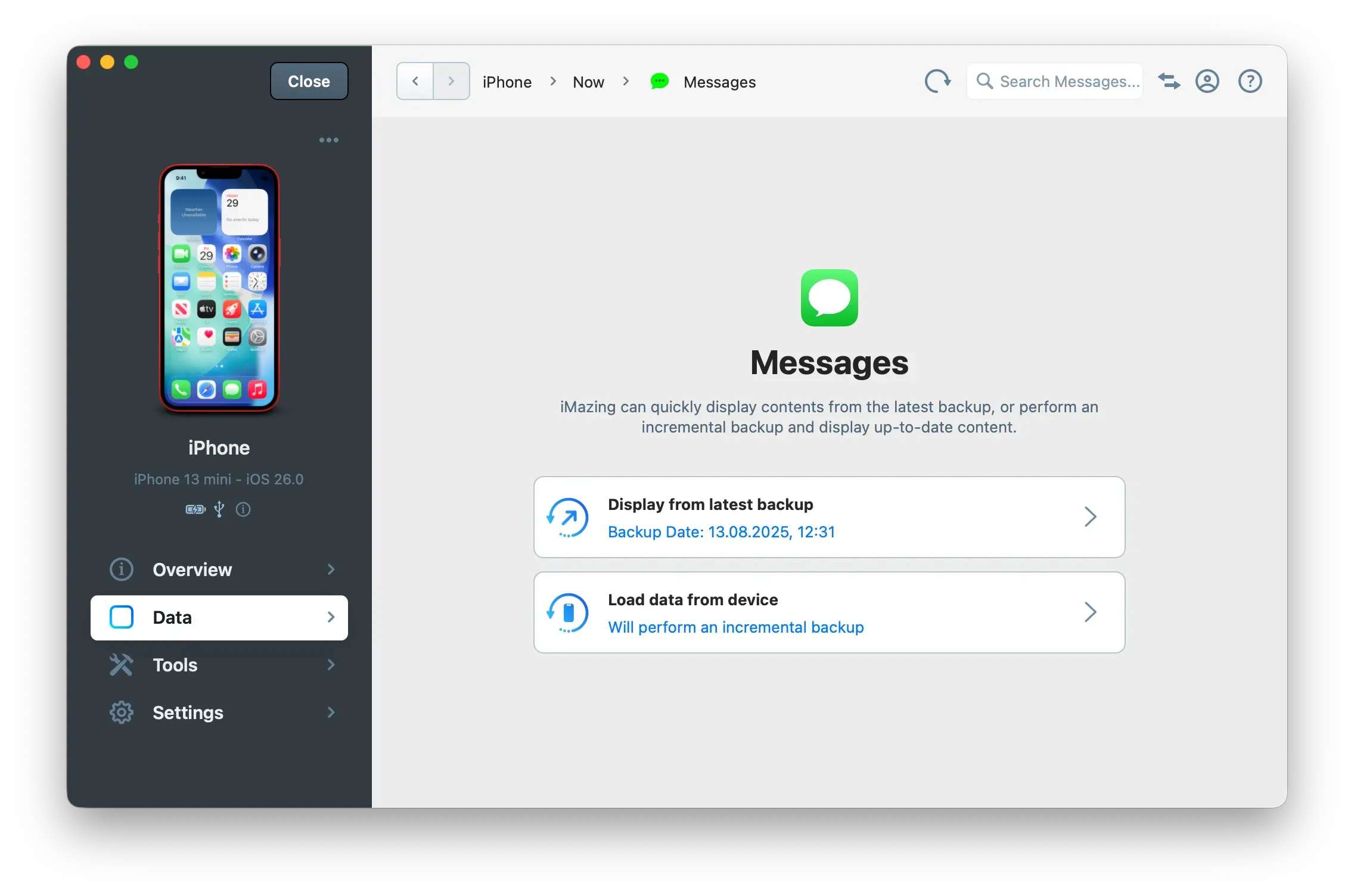Select the Tools wrench icon in the sidebar
This screenshot has width=1354, height=896.
point(122,665)
